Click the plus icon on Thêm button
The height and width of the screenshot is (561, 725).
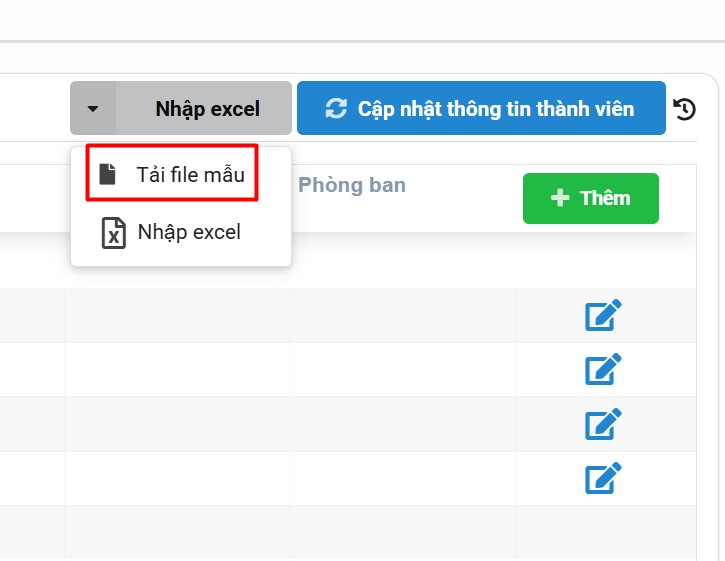tap(560, 198)
